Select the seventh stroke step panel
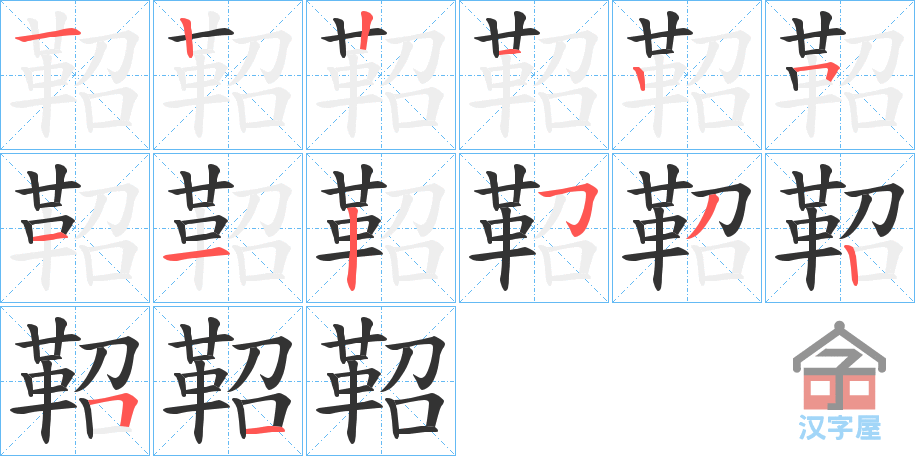 (x=75, y=228)
